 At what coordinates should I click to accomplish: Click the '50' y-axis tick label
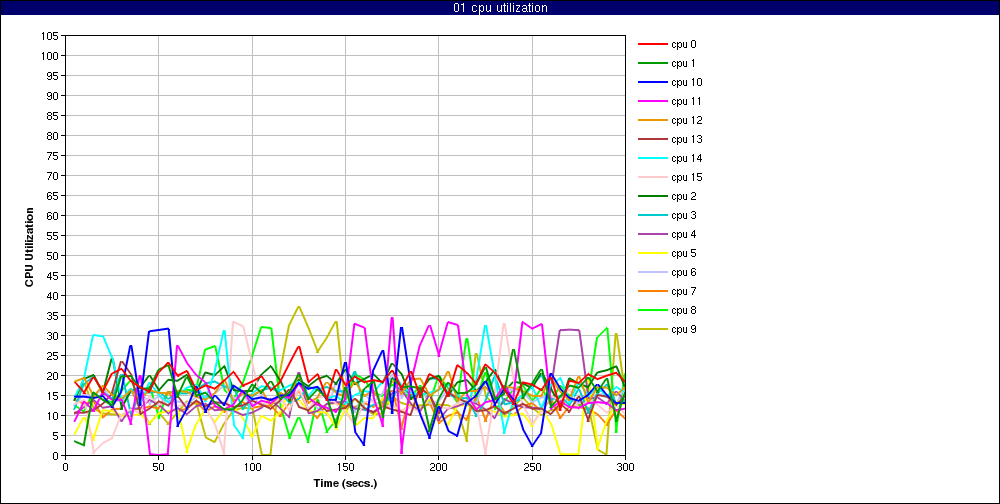click(54, 256)
